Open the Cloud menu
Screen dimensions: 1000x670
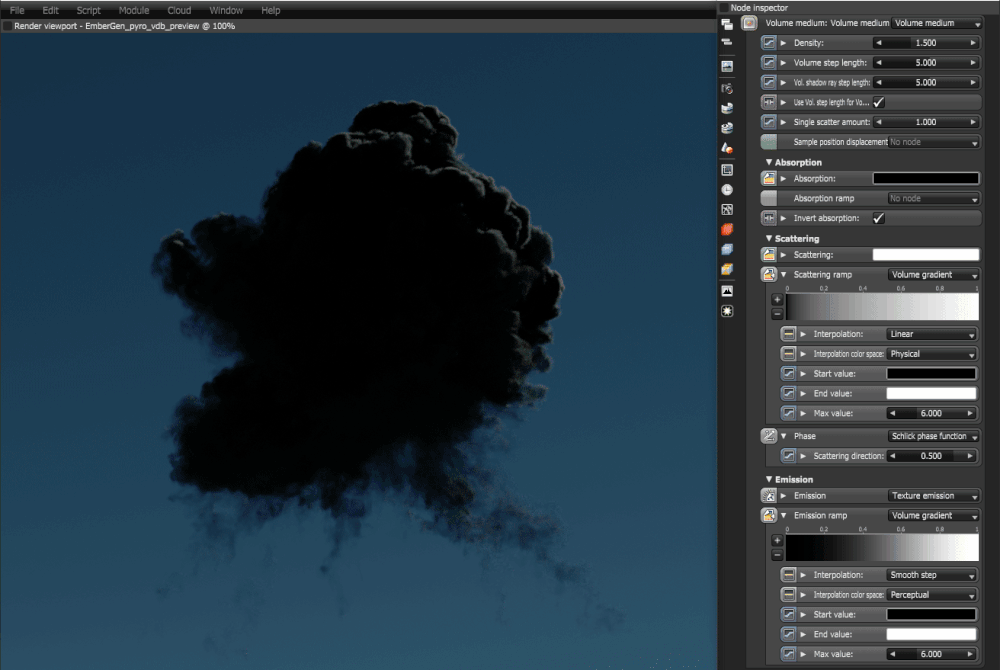[x=179, y=10]
